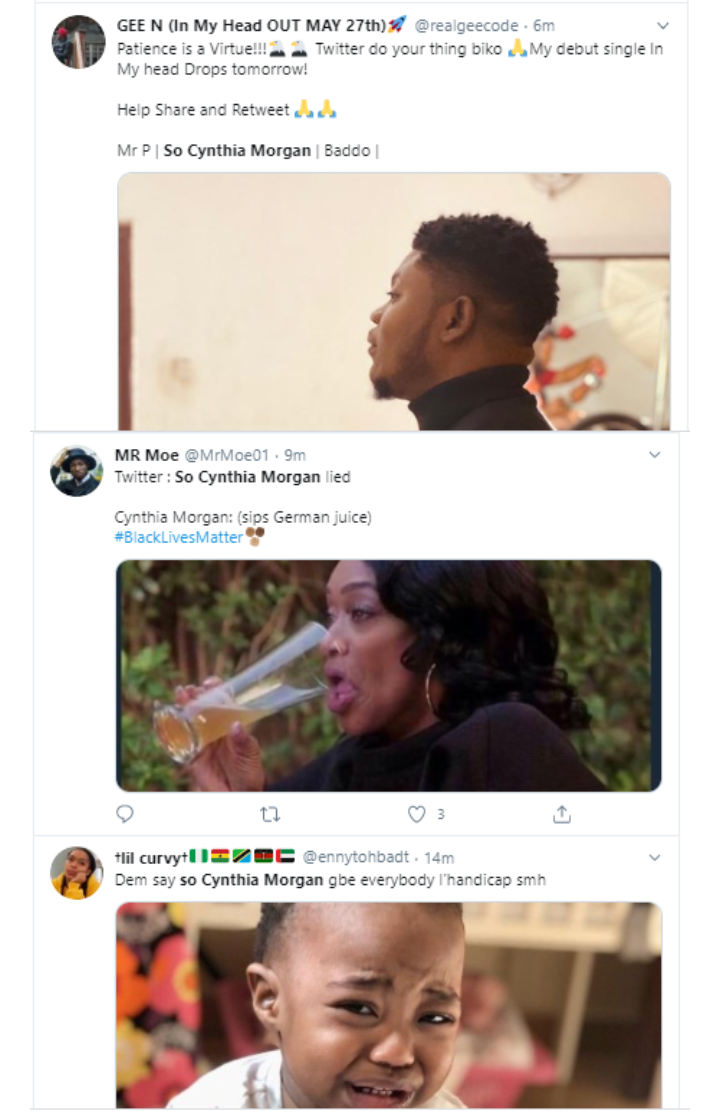Screen dimensions: 720x1117
Task: Expand options chevron on MR Moe's tweet
Action: pyautogui.click(x=655, y=455)
